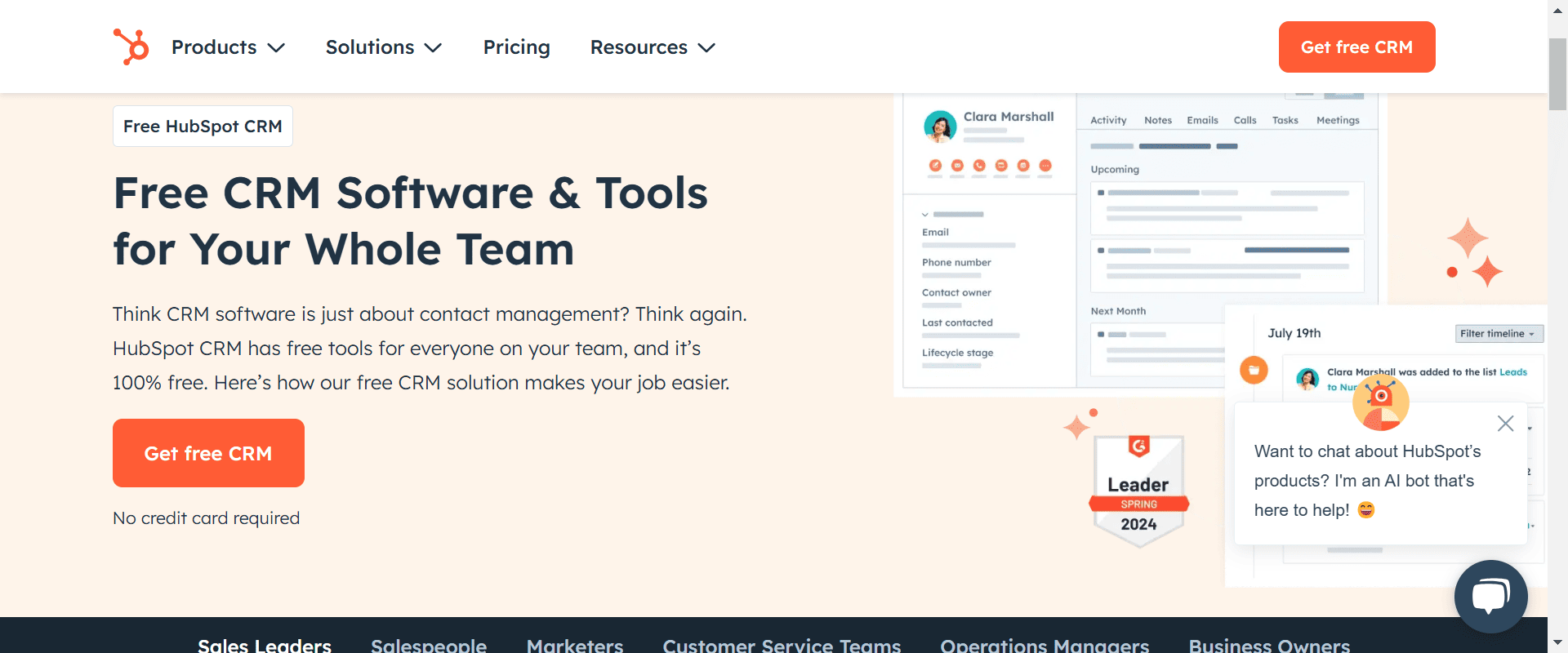
Task: Open the Products dropdown menu
Action: pyautogui.click(x=228, y=47)
